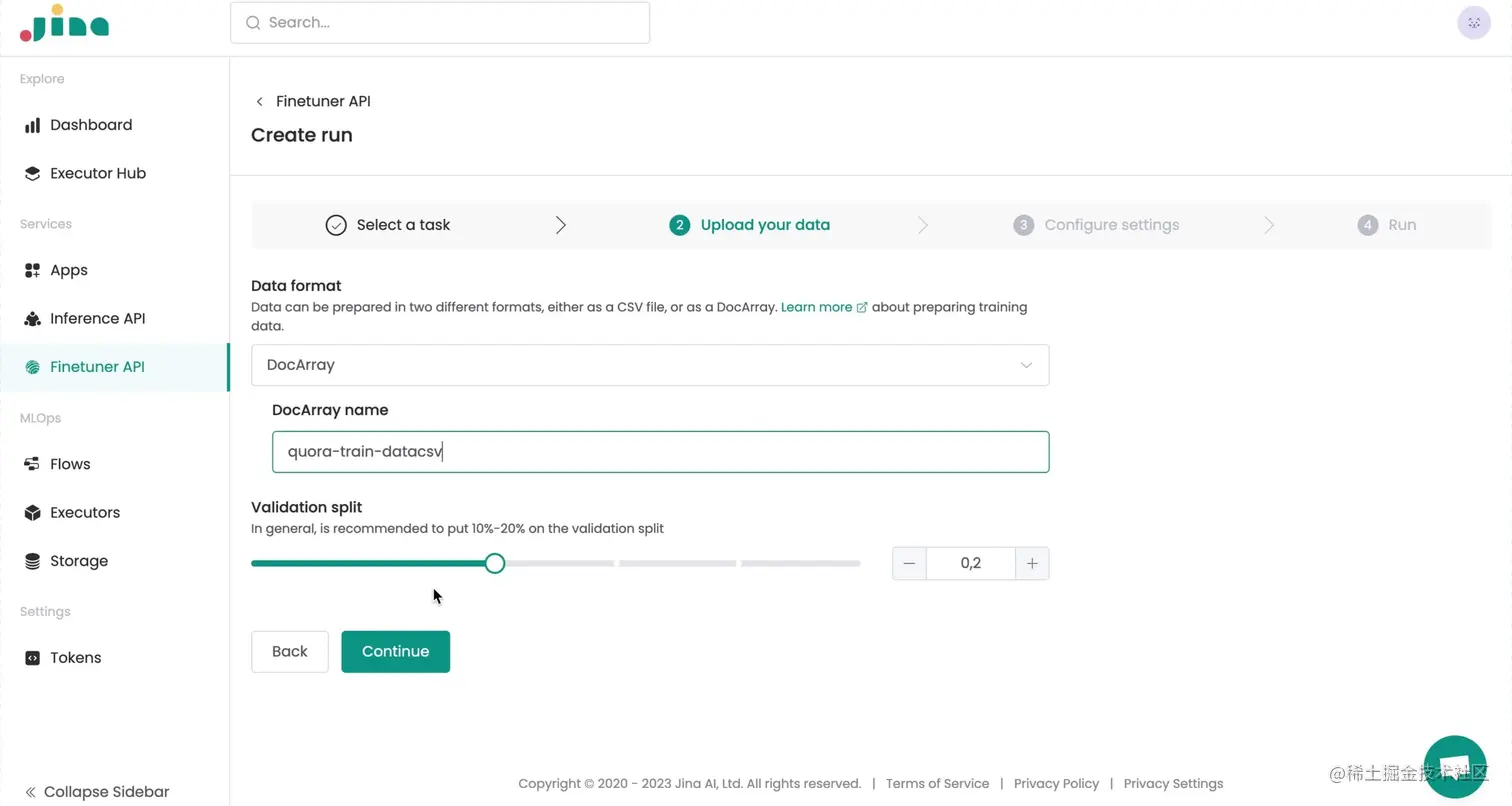Decrease validation split with minus button

coord(909,563)
